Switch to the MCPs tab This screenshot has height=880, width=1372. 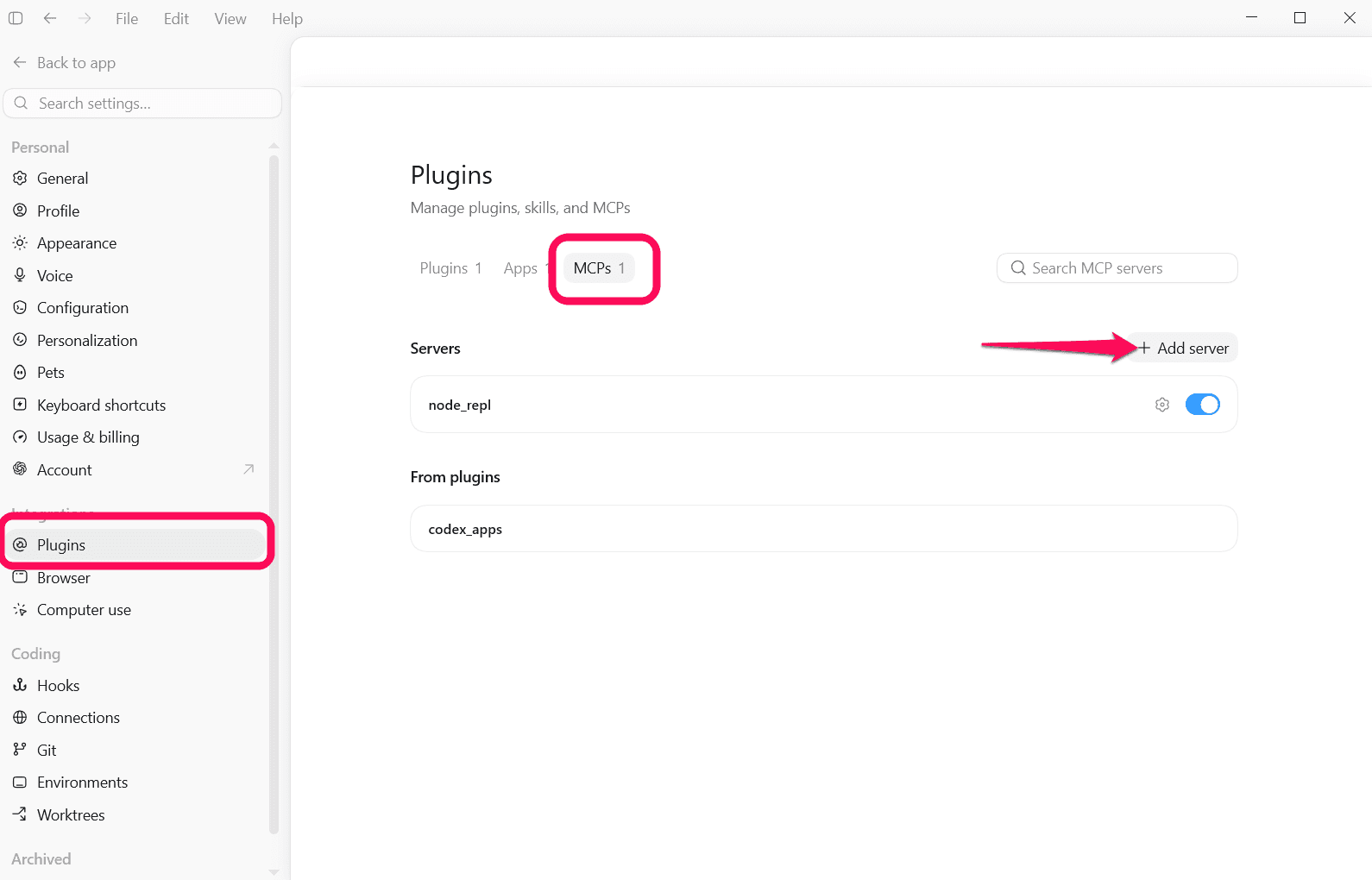tap(599, 268)
